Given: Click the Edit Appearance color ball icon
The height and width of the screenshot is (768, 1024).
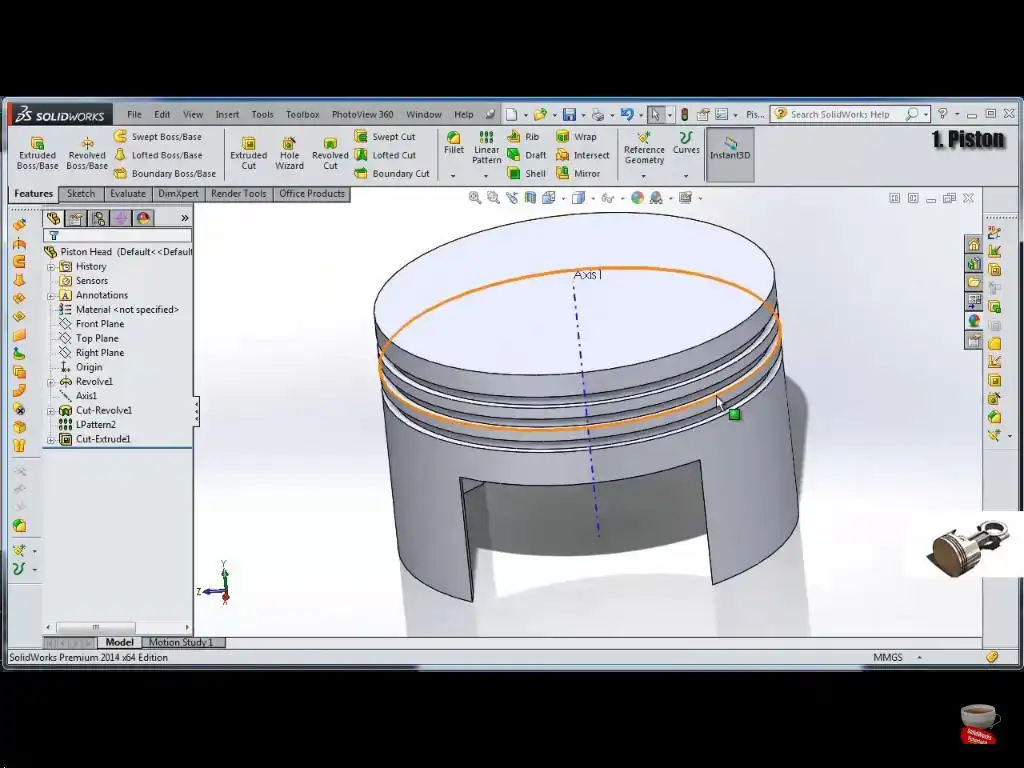Looking at the screenshot, I should pos(637,198).
